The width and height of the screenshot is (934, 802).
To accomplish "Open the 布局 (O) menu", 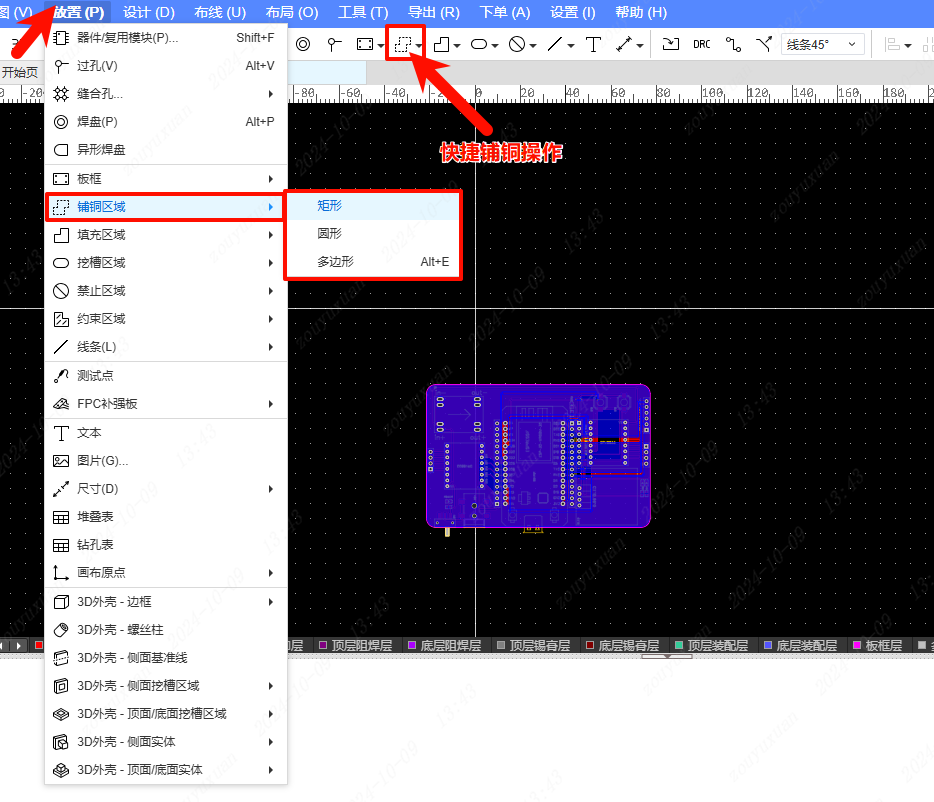I will [x=292, y=12].
